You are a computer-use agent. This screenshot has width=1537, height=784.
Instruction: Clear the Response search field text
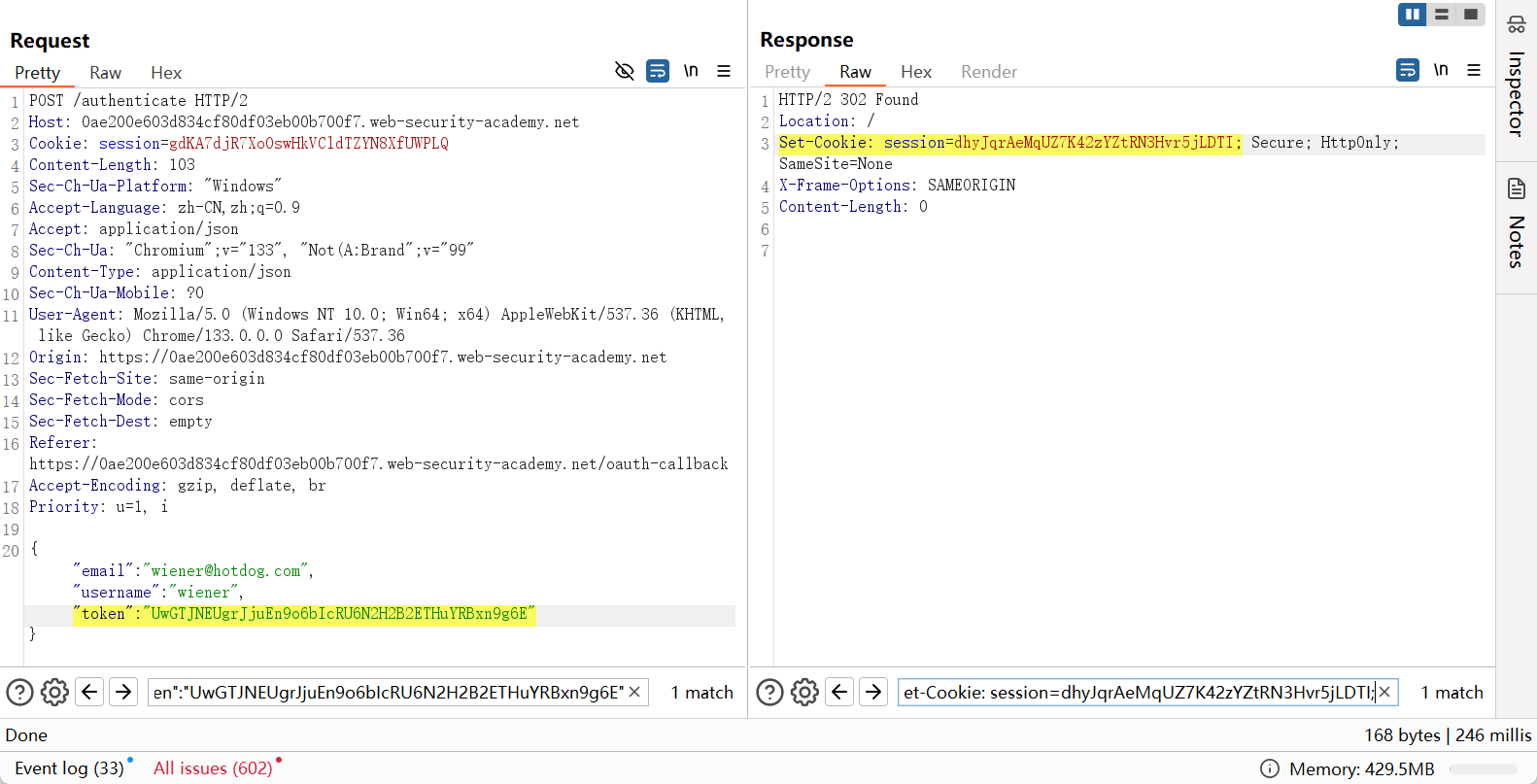(1385, 692)
